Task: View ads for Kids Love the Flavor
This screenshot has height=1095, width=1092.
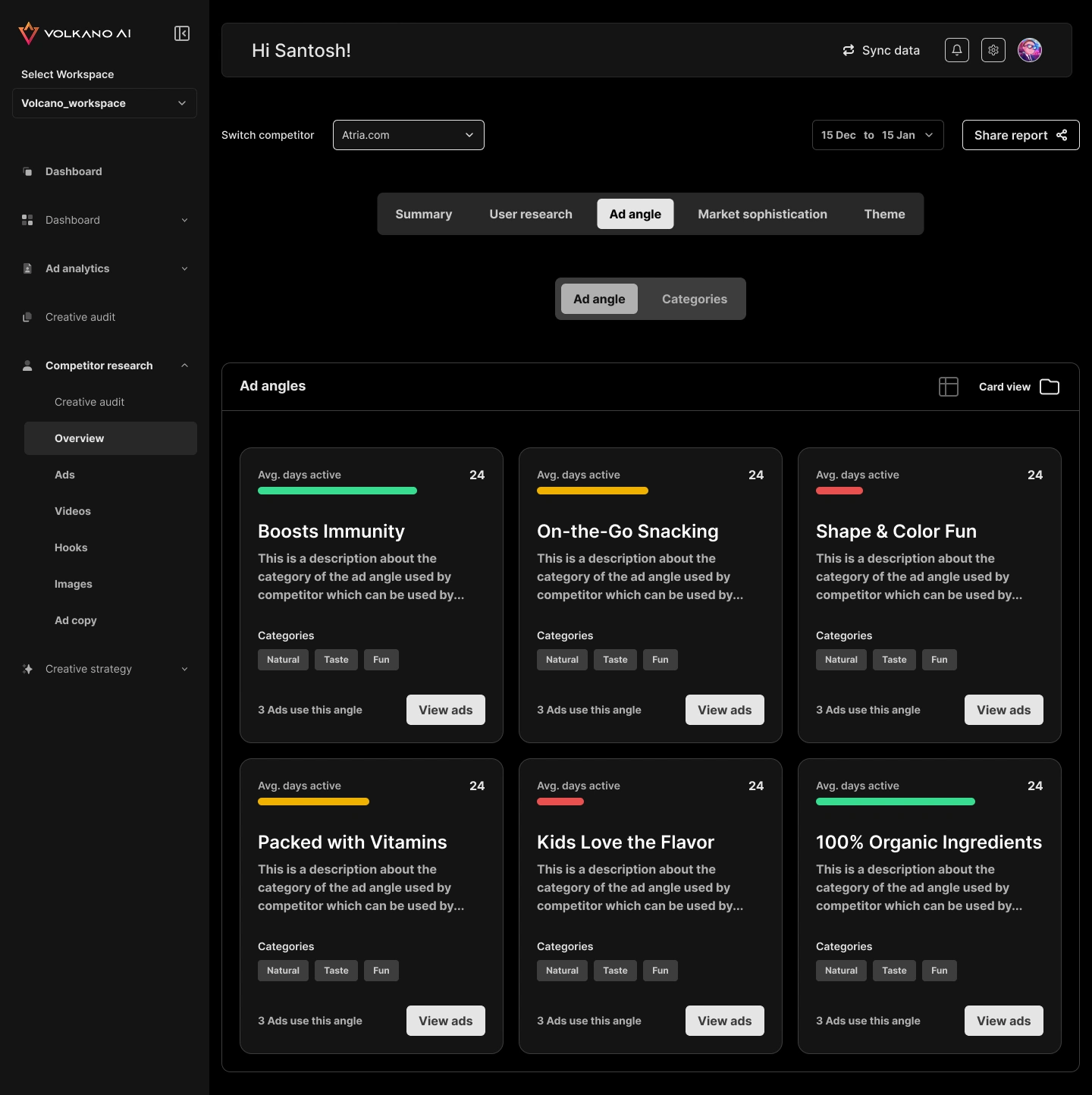Action: 725,1021
